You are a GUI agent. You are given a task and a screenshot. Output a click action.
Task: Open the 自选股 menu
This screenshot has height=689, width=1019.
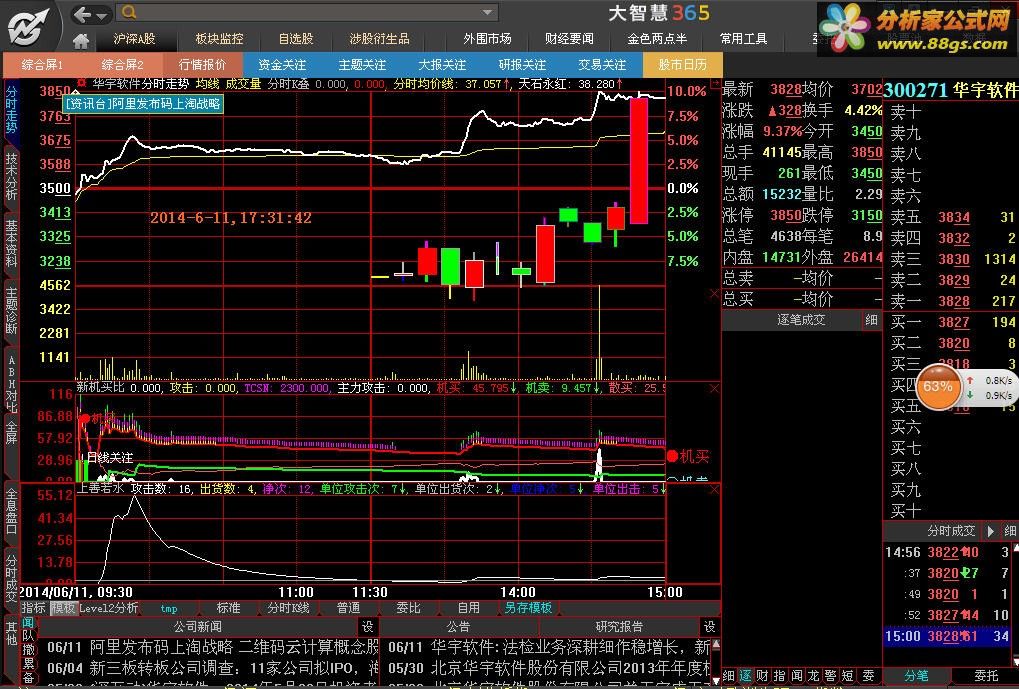(296, 39)
